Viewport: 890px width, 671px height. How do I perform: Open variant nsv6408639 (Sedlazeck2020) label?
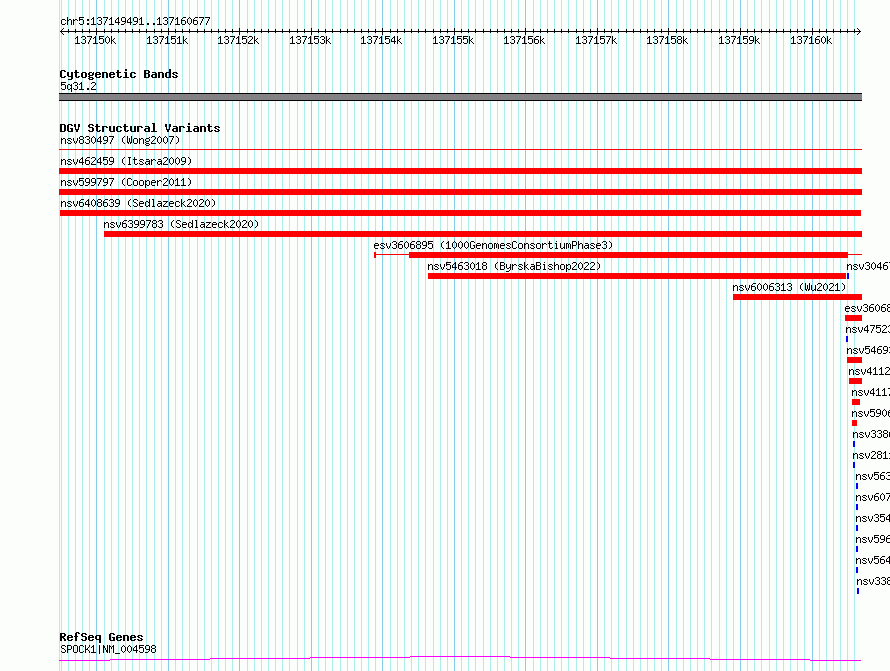[138, 203]
